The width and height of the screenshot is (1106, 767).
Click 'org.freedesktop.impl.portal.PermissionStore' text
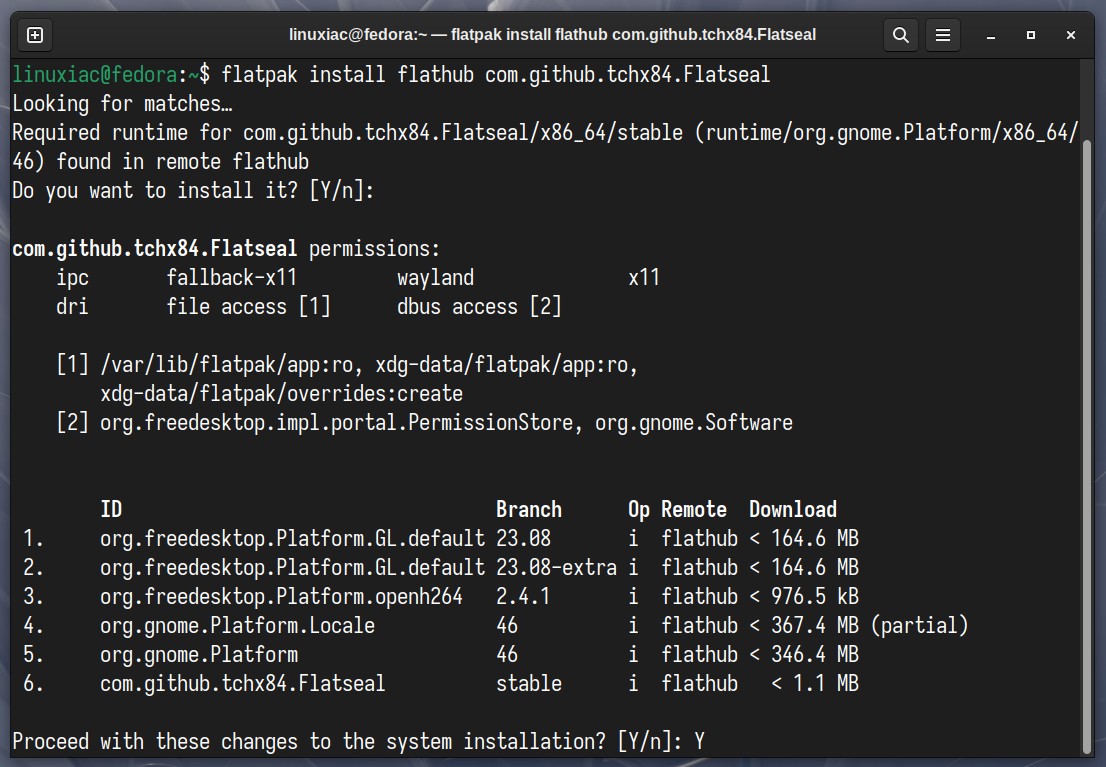(336, 423)
